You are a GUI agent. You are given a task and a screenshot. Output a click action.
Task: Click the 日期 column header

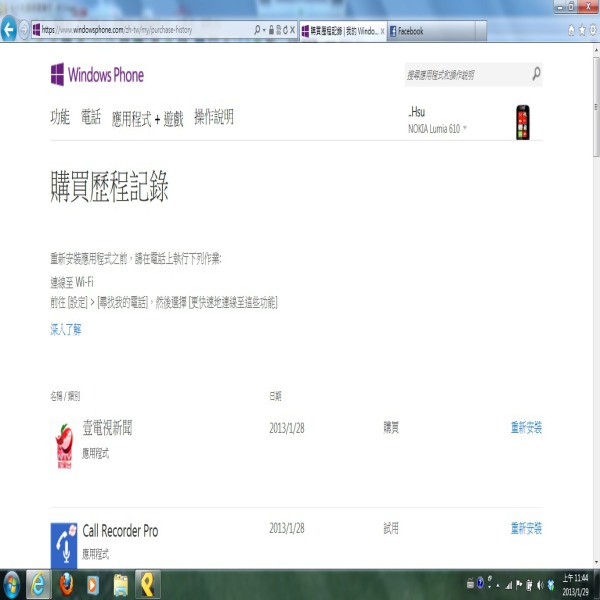tap(275, 396)
